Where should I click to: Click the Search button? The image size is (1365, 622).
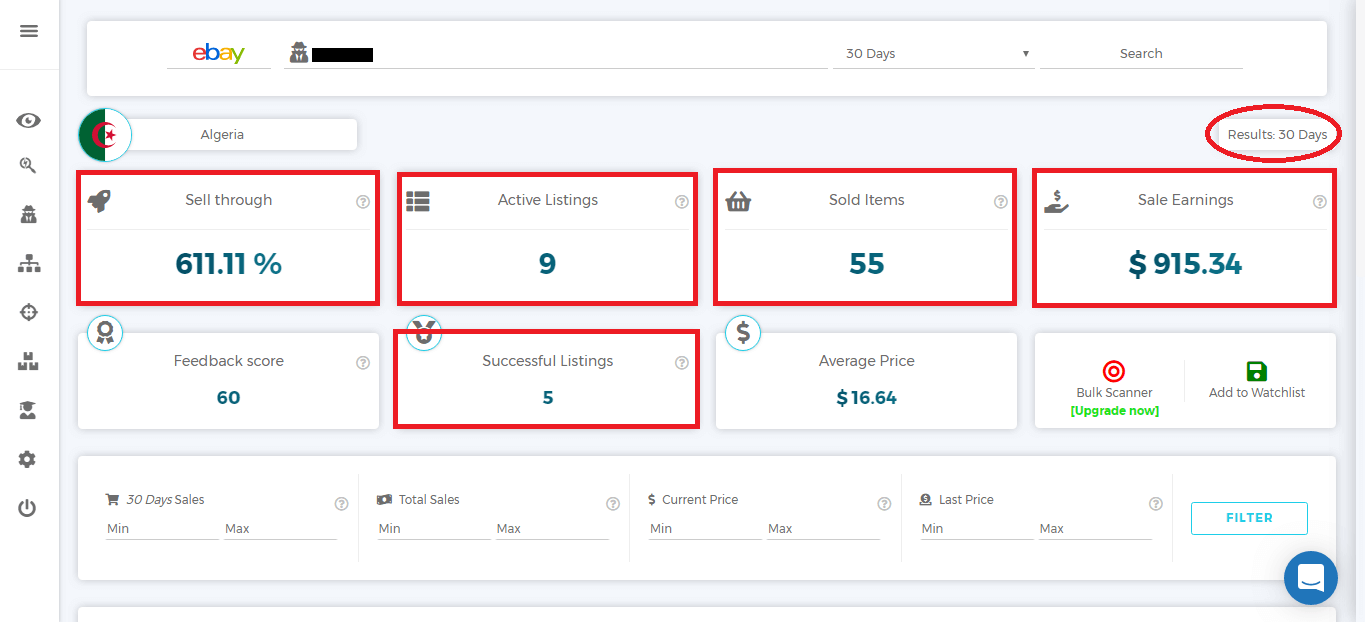tap(1141, 54)
